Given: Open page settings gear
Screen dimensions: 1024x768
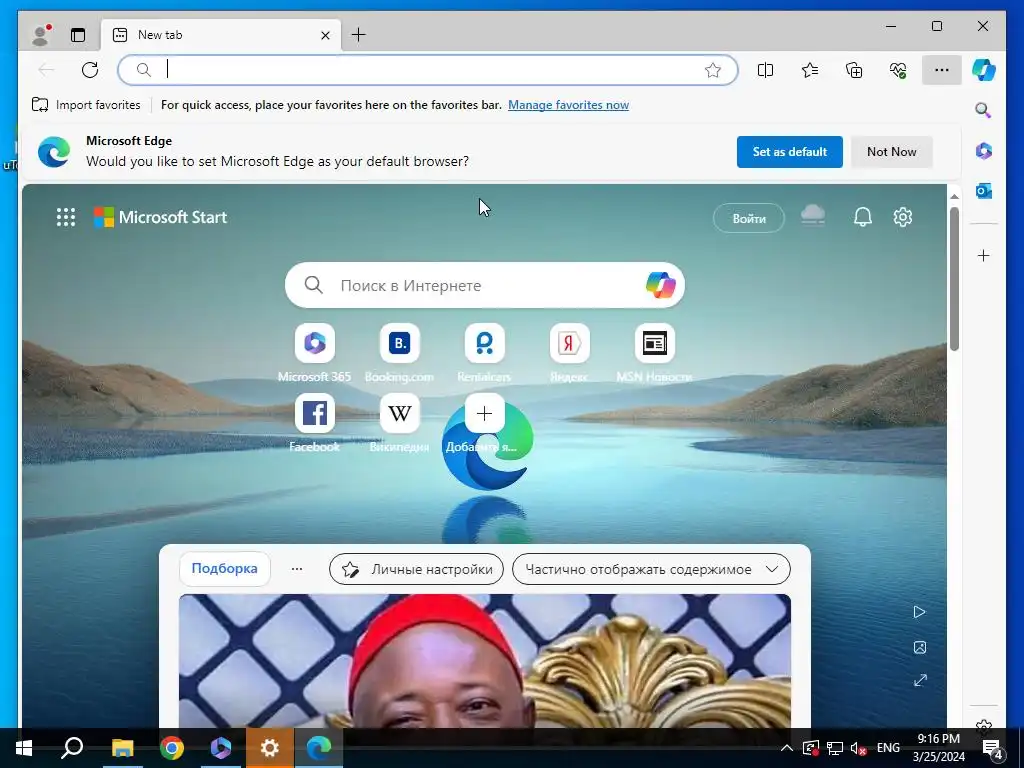Looking at the screenshot, I should point(903,217).
